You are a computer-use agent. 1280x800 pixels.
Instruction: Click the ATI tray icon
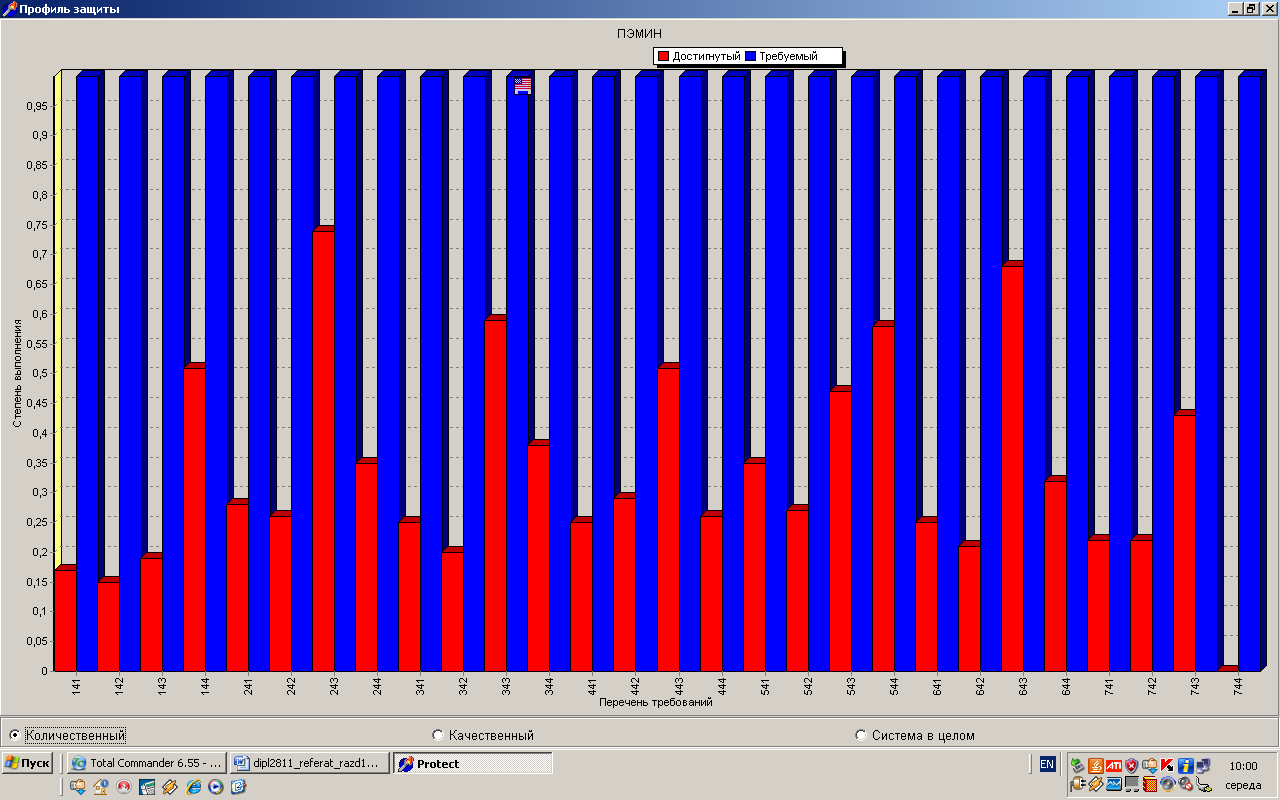pyautogui.click(x=1113, y=766)
